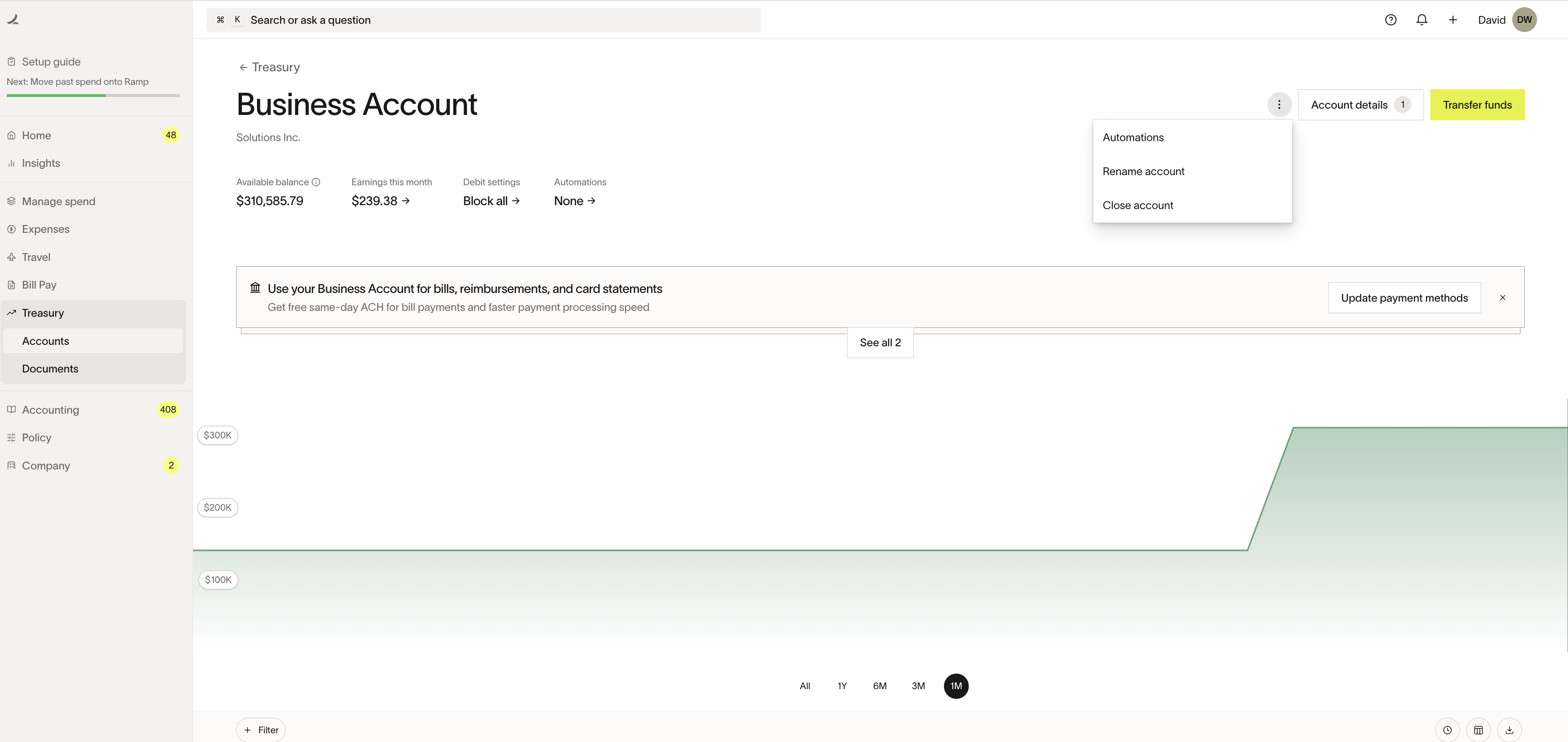This screenshot has width=1568, height=742.
Task: Click the Transfer funds button
Action: point(1477,105)
